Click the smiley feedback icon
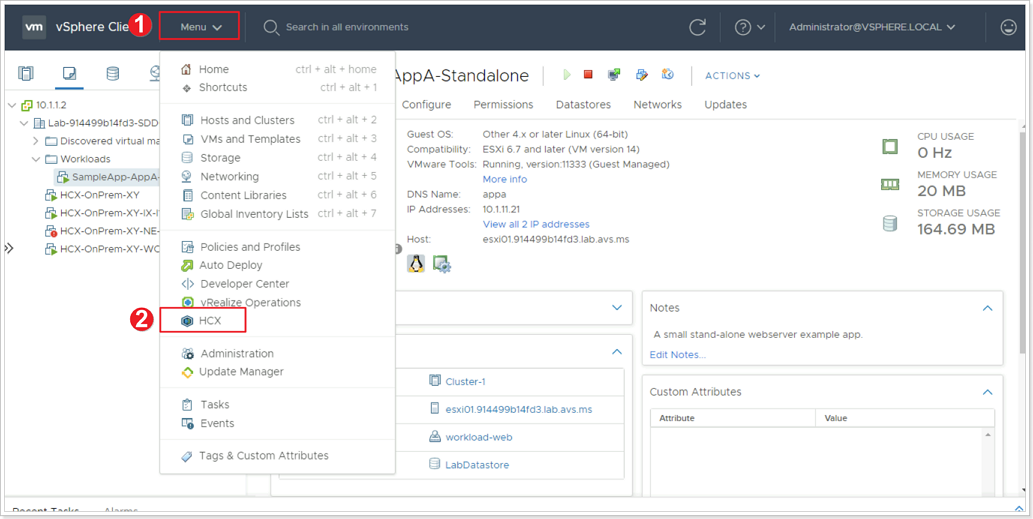Image resolution: width=1033 pixels, height=519 pixels. coord(1008,27)
